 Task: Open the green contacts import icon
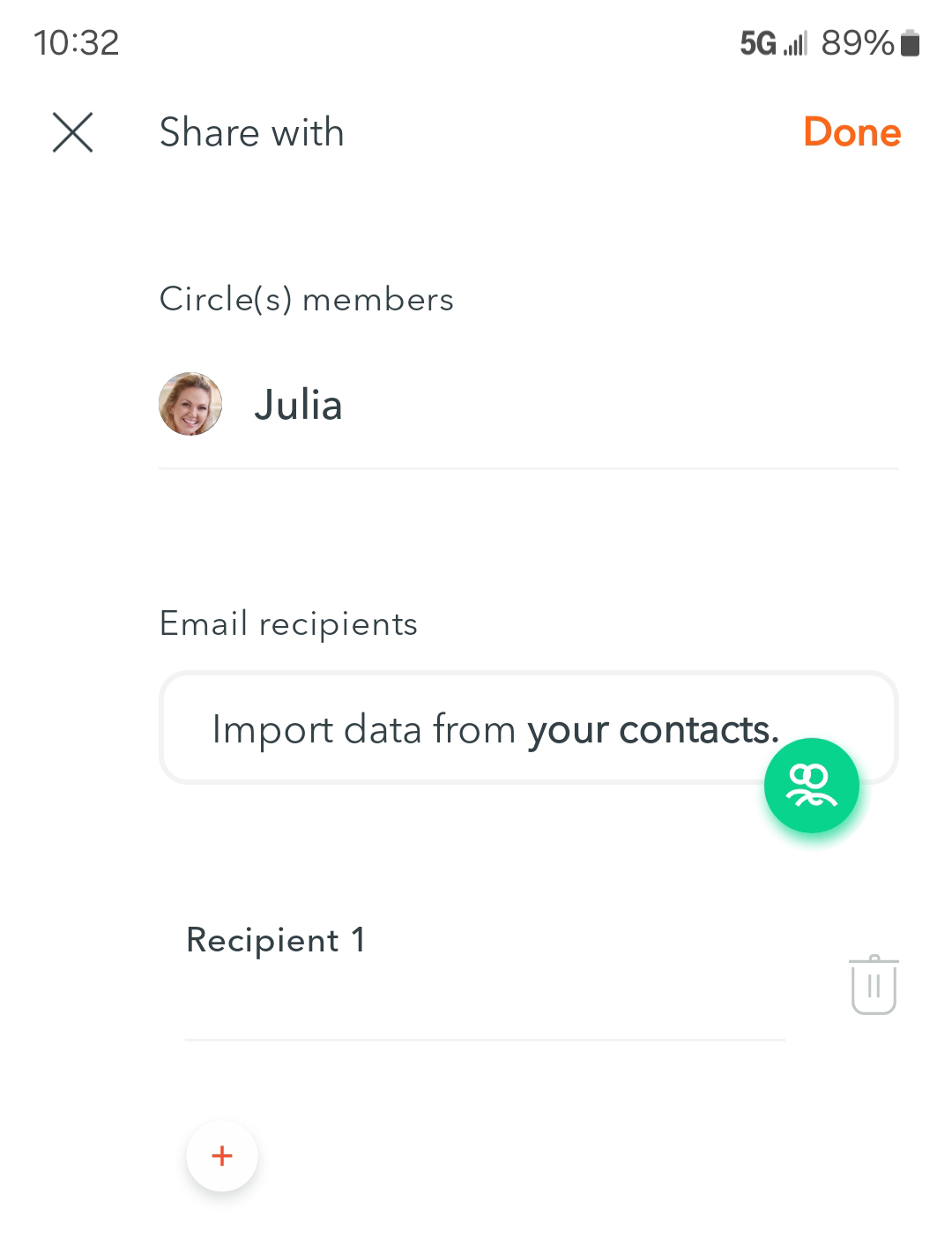tap(811, 786)
